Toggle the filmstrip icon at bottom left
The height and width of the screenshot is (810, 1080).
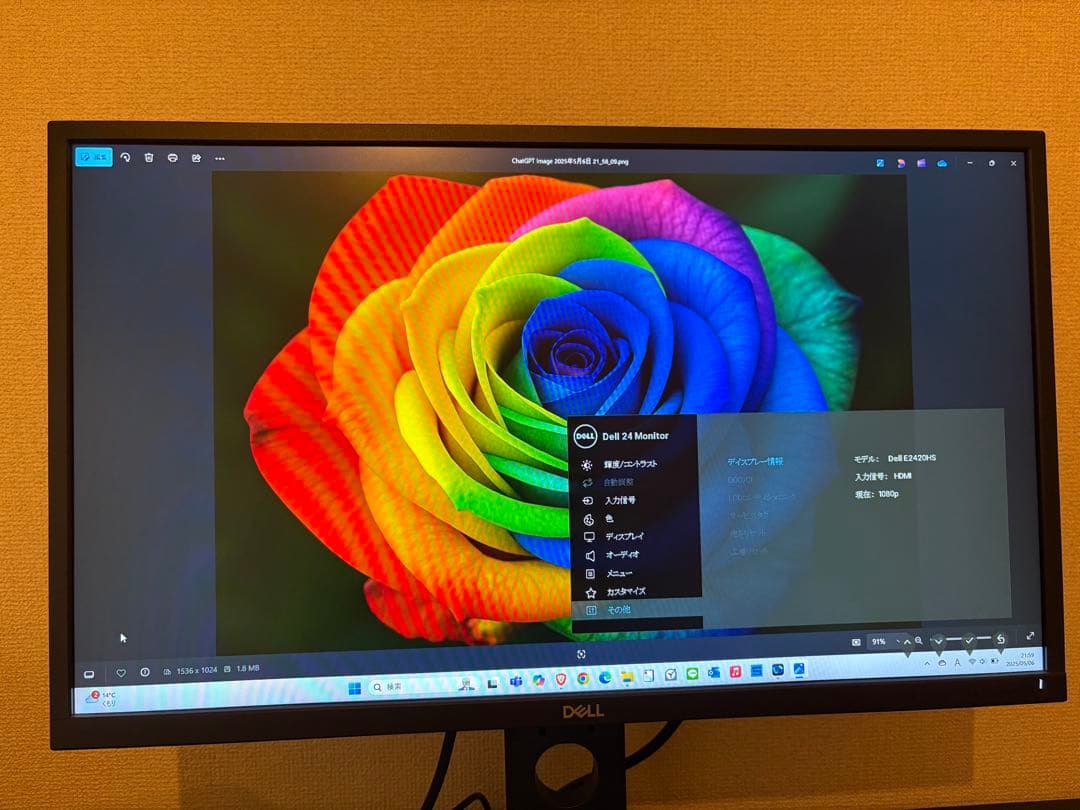(x=89, y=673)
